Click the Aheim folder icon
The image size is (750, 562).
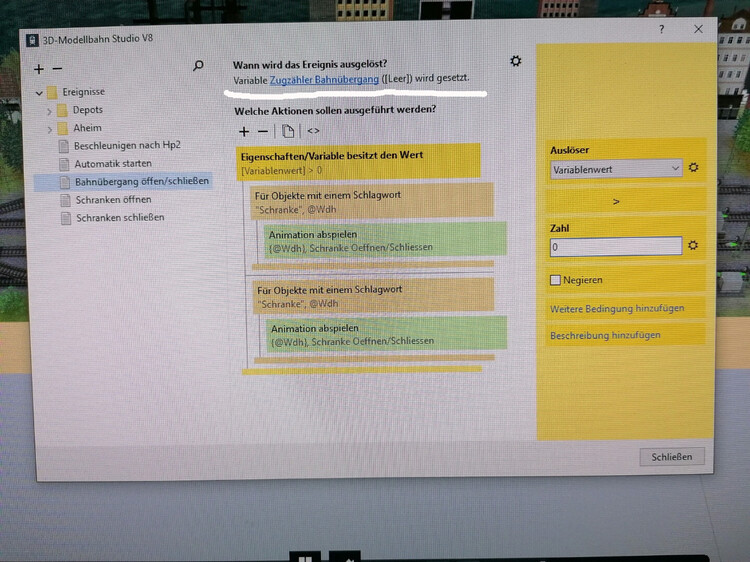click(63, 128)
